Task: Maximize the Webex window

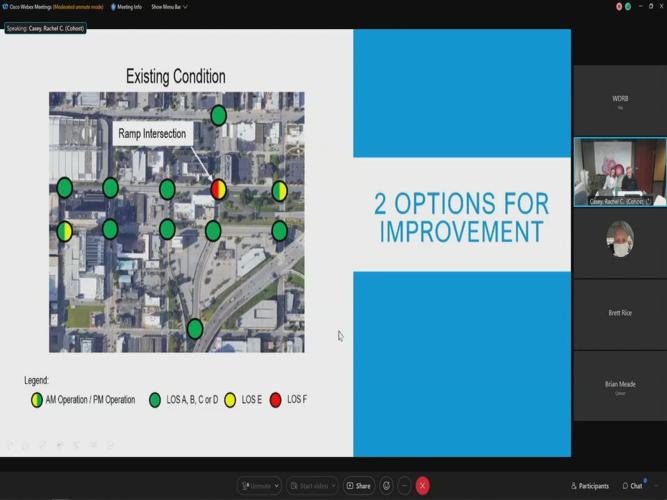Action: [651, 6]
